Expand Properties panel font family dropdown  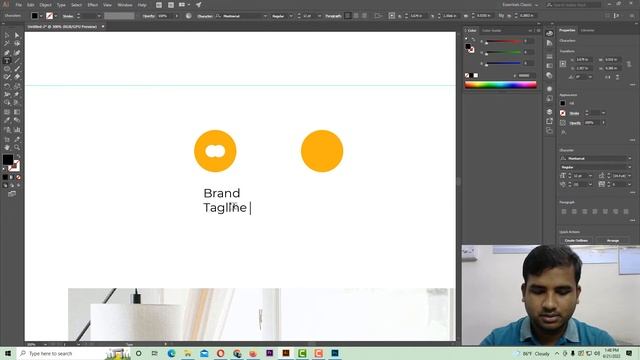click(x=629, y=158)
